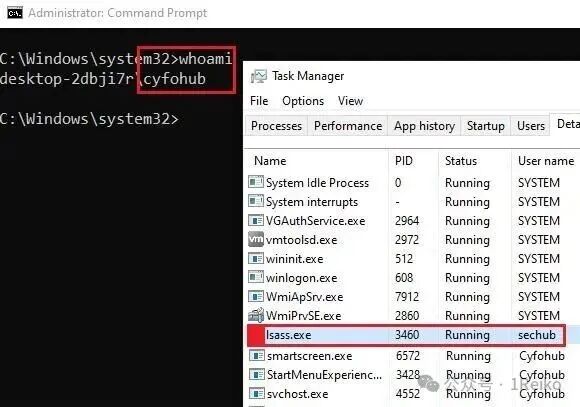Click the smartscreen.exe process icon
580x407 pixels.
(257, 356)
